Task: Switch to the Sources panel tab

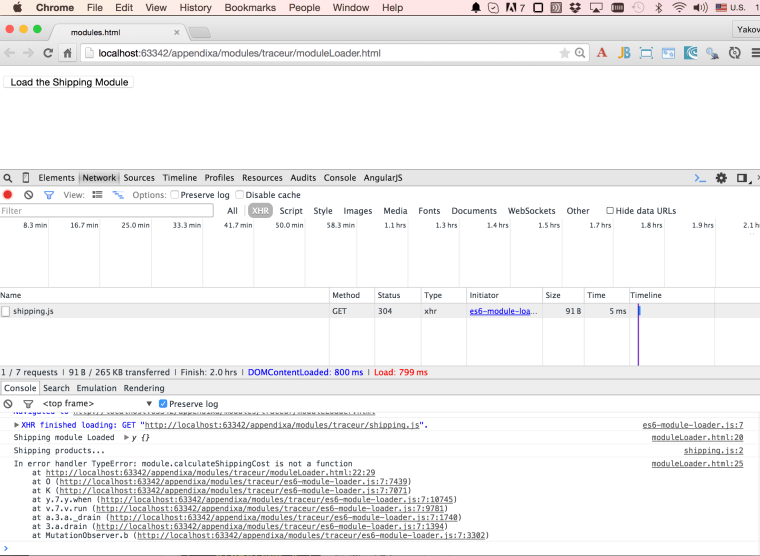Action: 139,178
